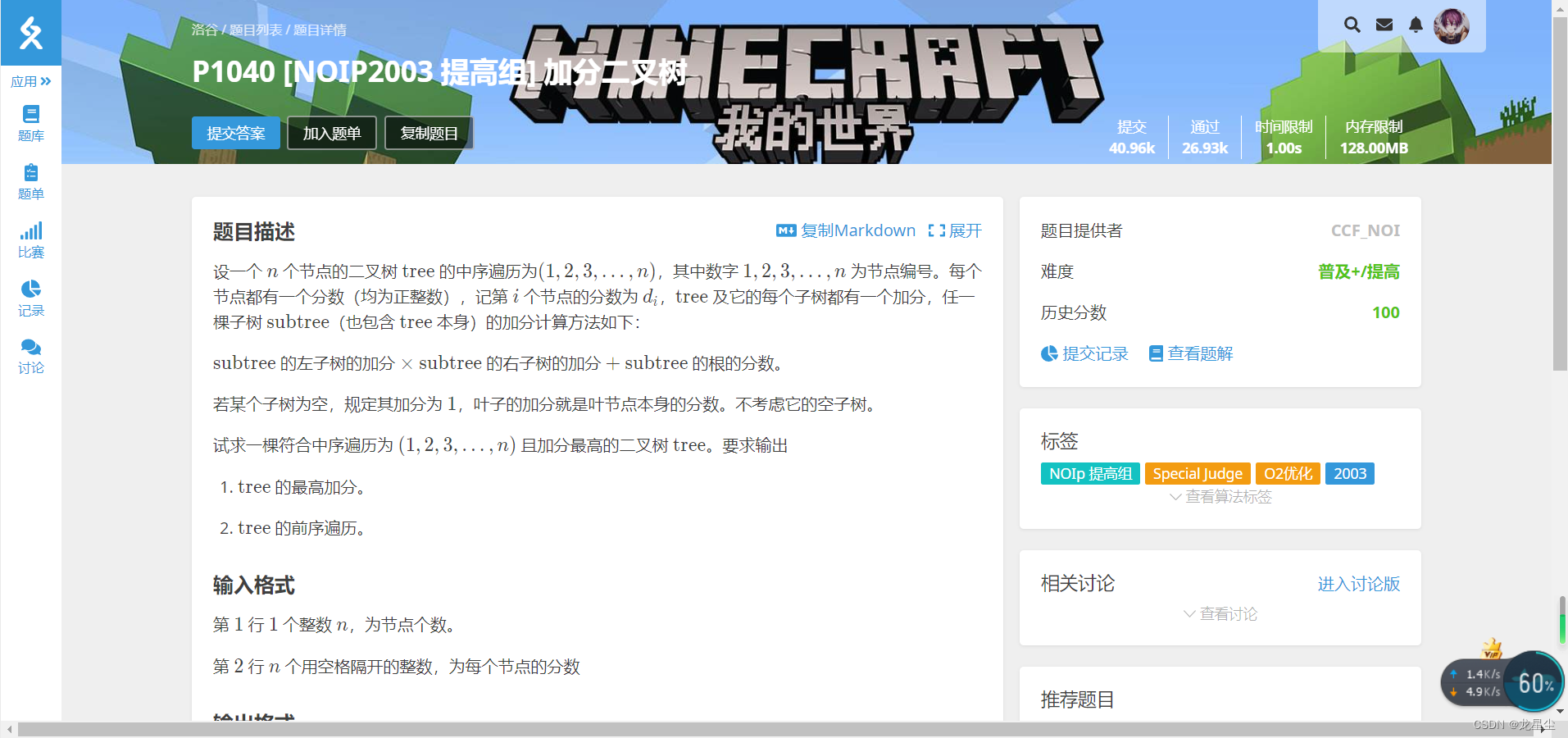
Task: Click the 26.93k passed count
Action: tap(1205, 148)
